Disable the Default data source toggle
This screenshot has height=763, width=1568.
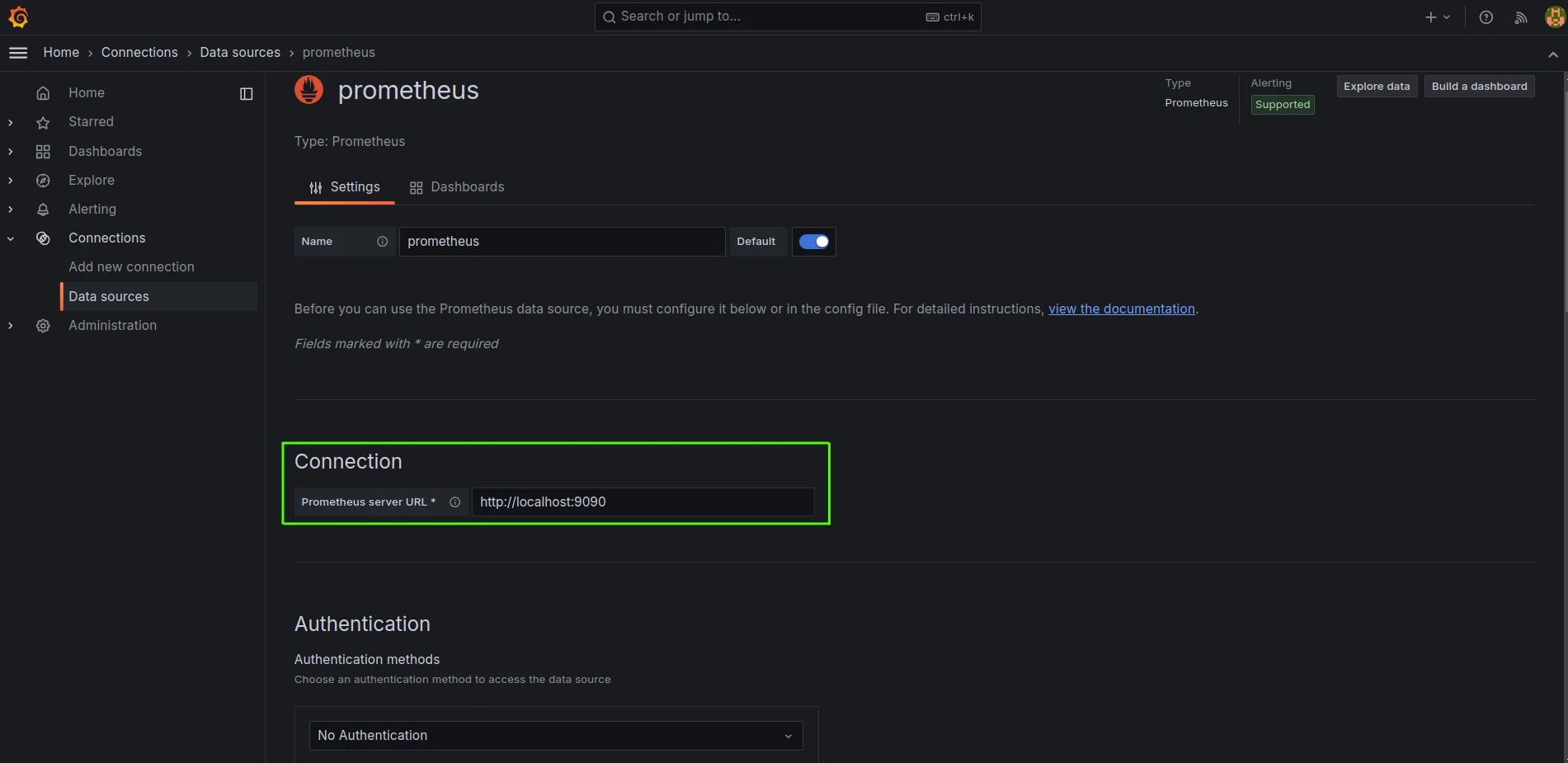[814, 242]
